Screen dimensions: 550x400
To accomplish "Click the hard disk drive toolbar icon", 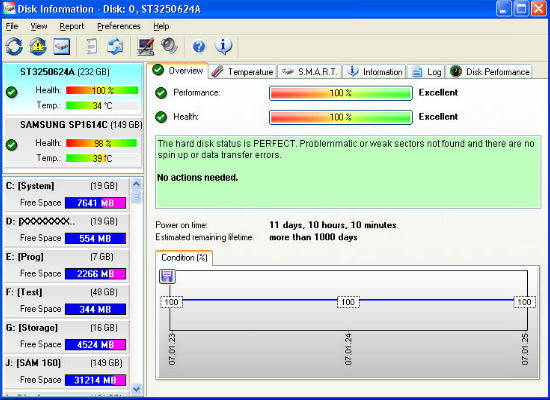I will [x=61, y=46].
